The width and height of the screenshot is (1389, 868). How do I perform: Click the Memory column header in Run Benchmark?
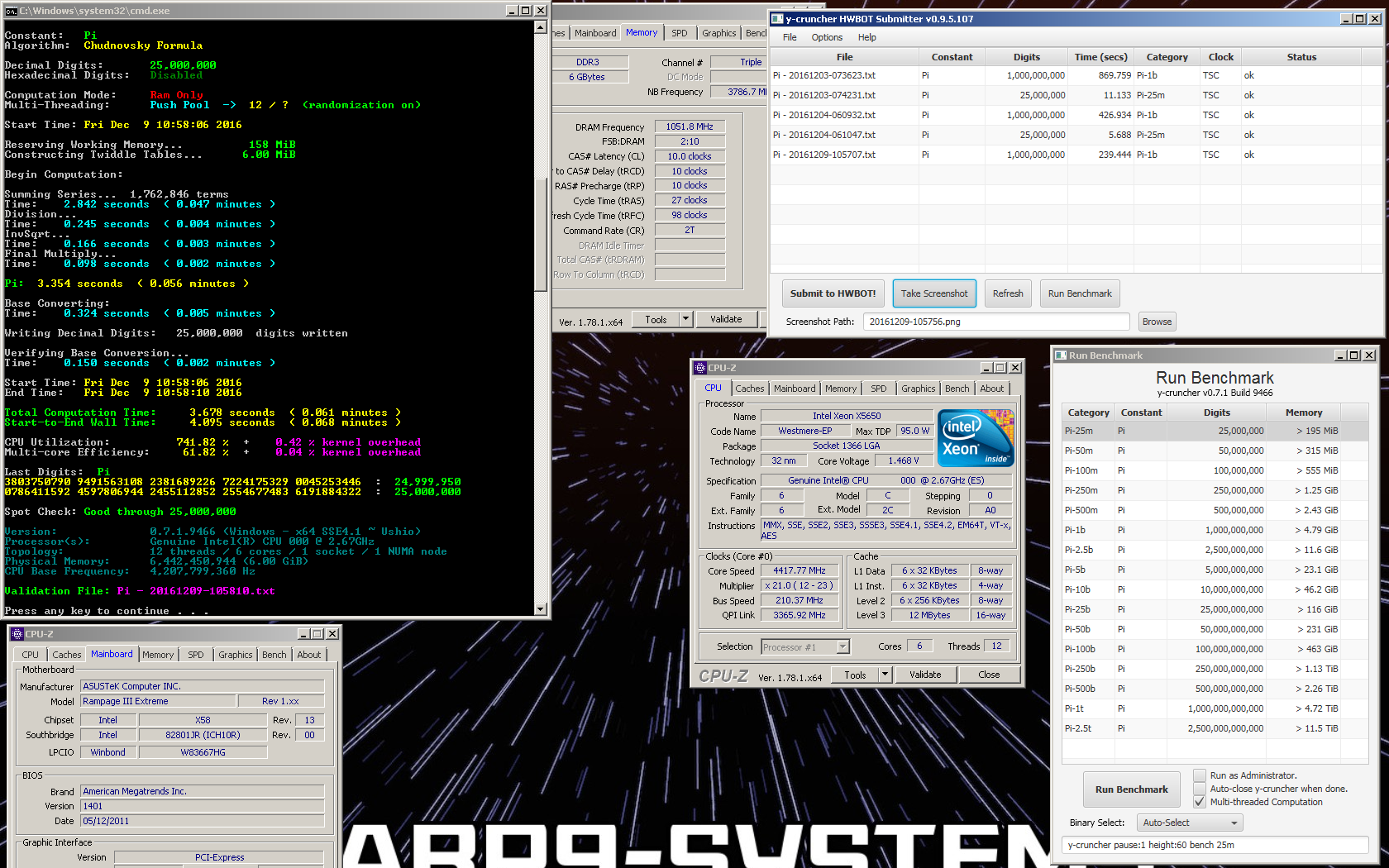1304,413
